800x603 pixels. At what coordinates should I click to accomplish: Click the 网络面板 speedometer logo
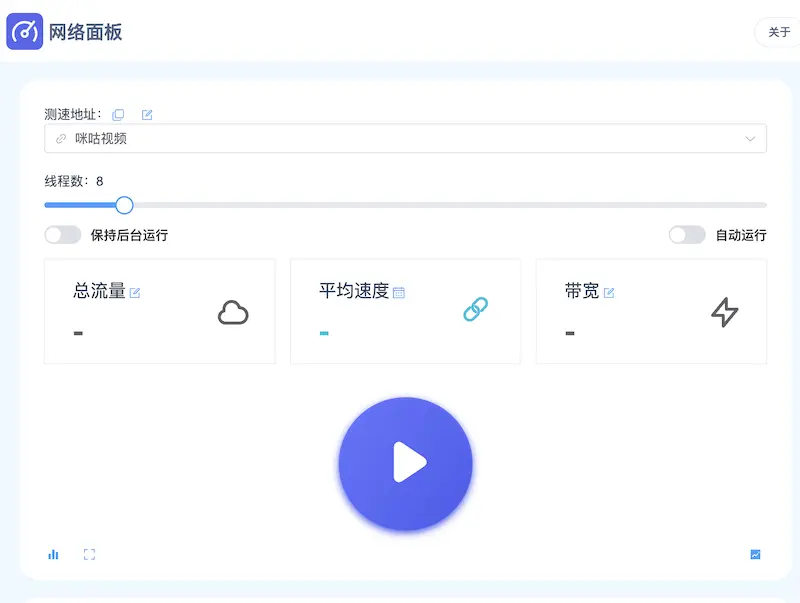(x=24, y=32)
